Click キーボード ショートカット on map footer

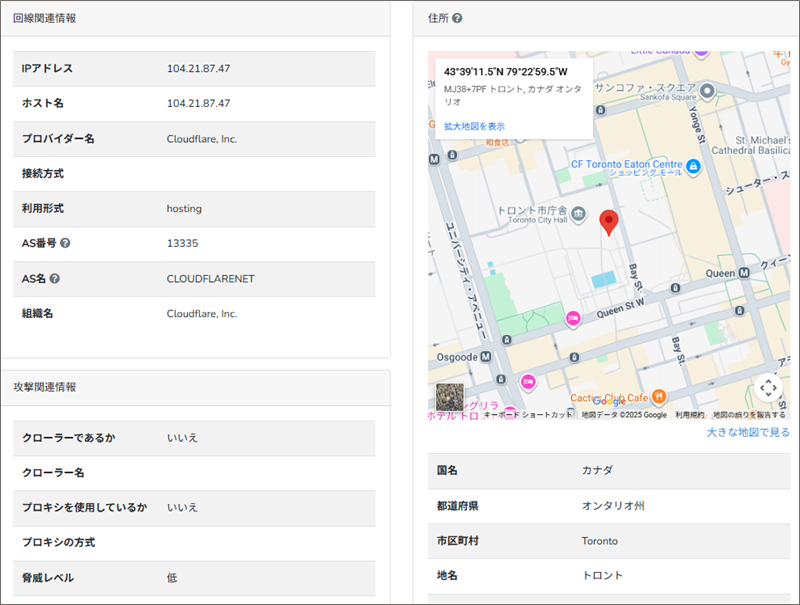click(528, 415)
